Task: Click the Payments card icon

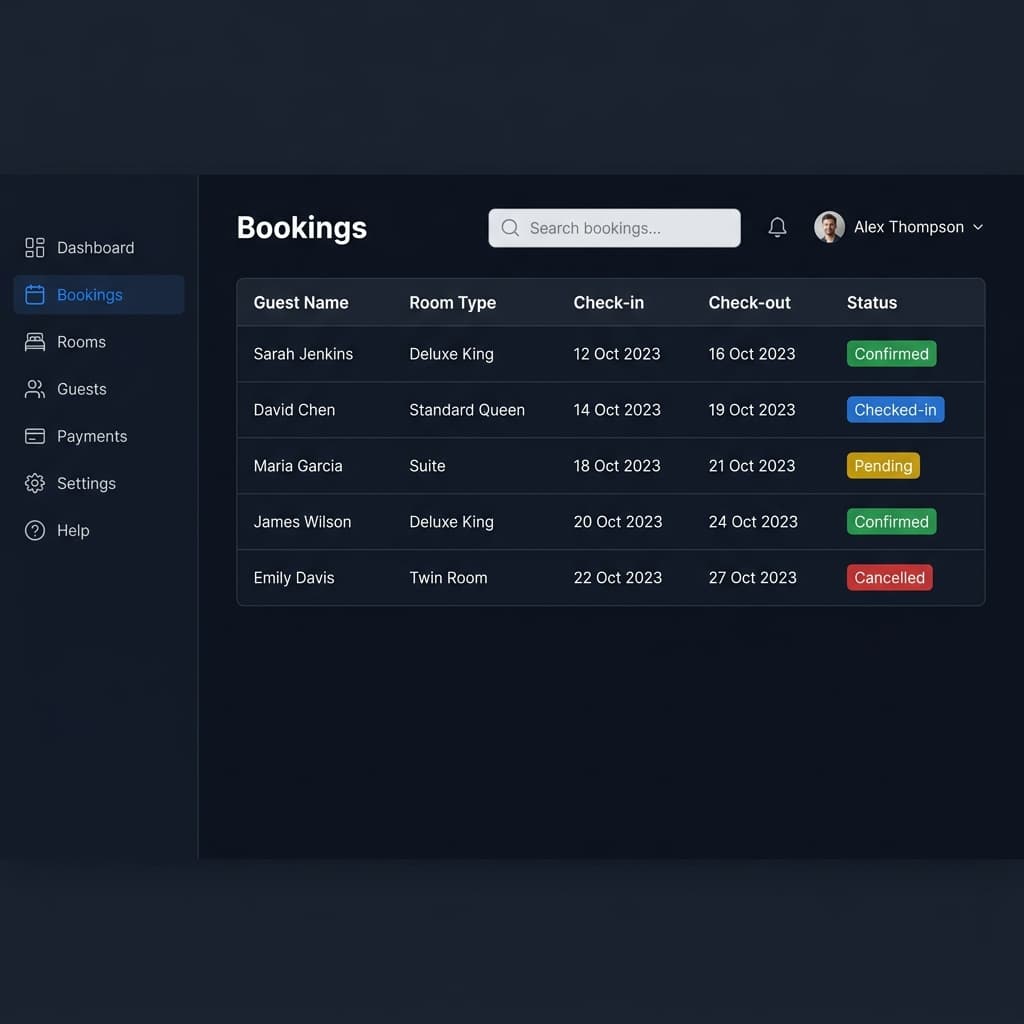Action: (x=35, y=436)
